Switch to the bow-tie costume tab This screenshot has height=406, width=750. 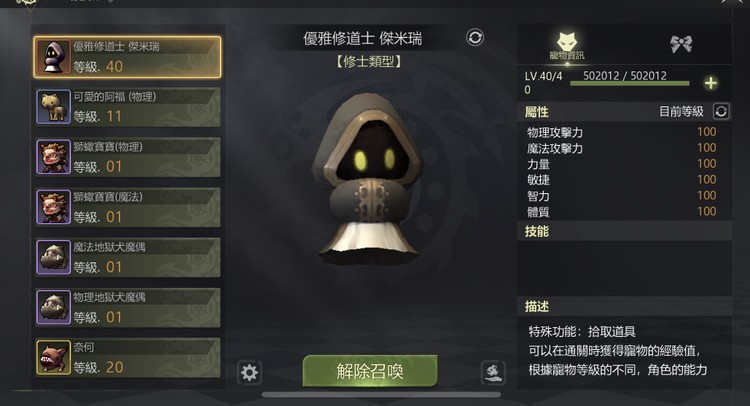(681, 44)
